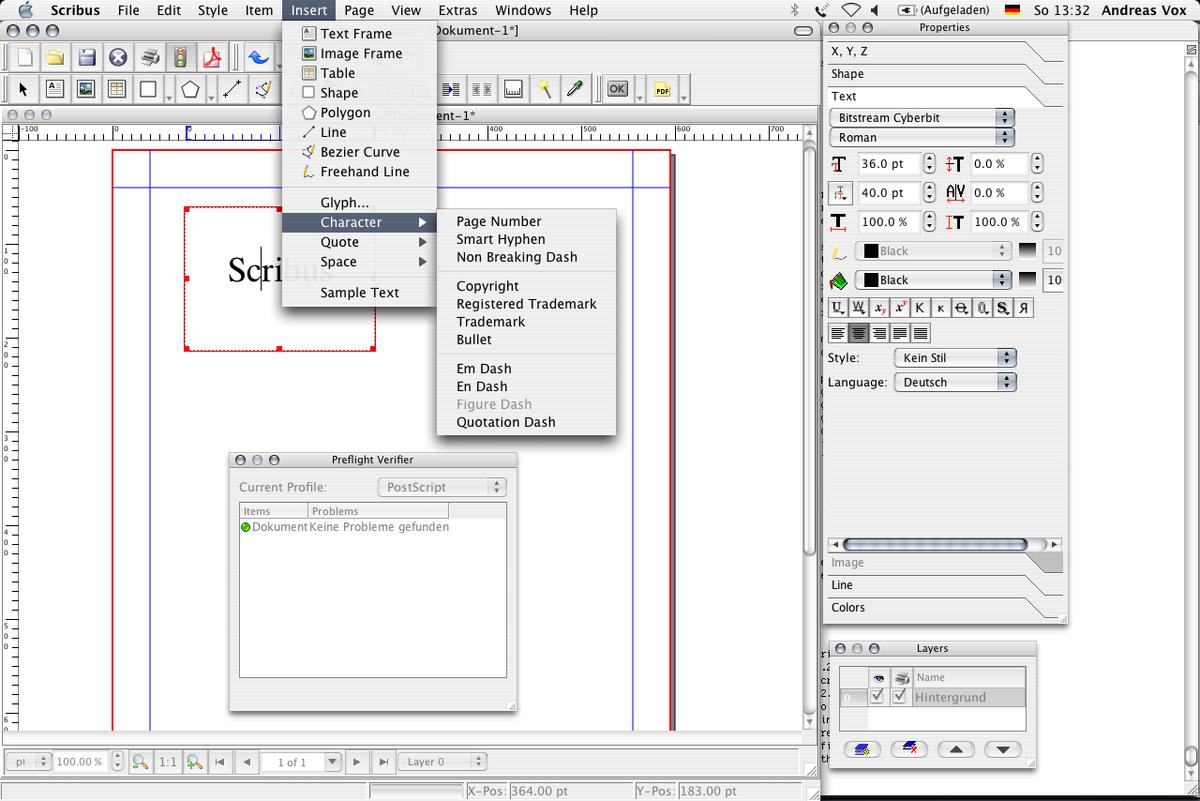Open the Roman font style dropdown
The width and height of the screenshot is (1200, 801).
(922, 137)
